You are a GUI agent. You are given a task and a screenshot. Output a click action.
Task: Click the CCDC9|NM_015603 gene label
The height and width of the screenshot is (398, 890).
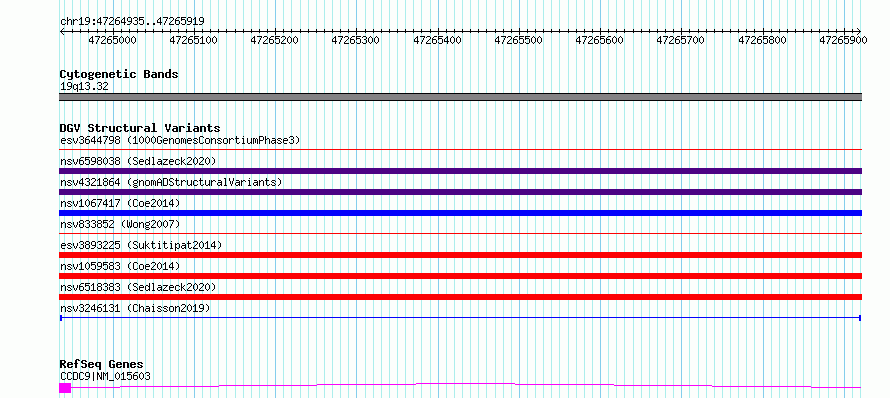coord(105,376)
